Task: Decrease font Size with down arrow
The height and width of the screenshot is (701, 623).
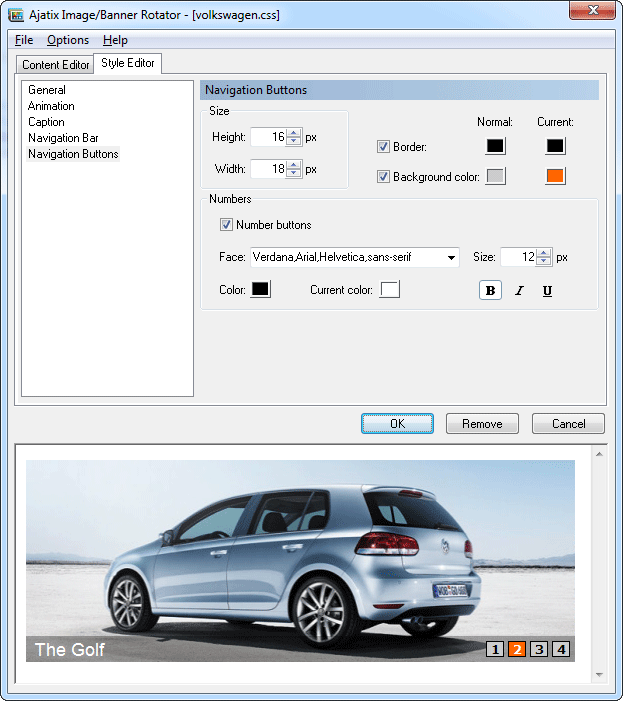Action: 543,261
